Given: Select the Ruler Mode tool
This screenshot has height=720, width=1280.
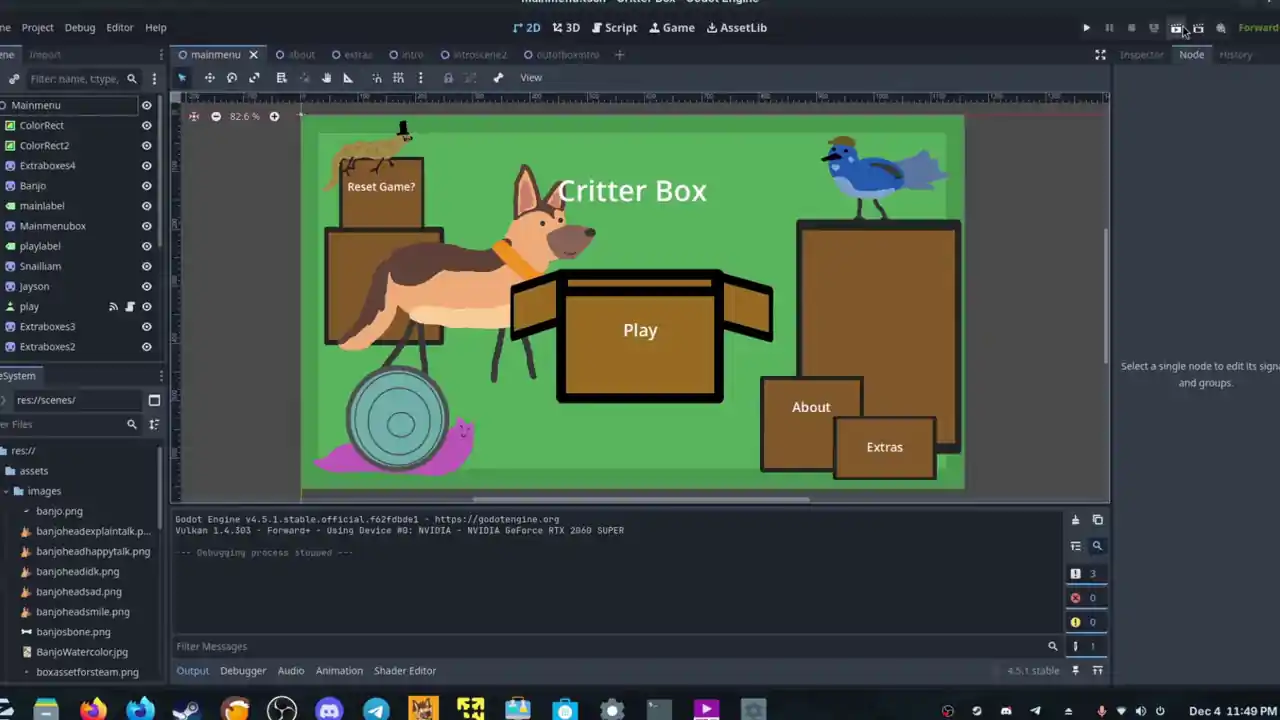Looking at the screenshot, I should pos(348,78).
